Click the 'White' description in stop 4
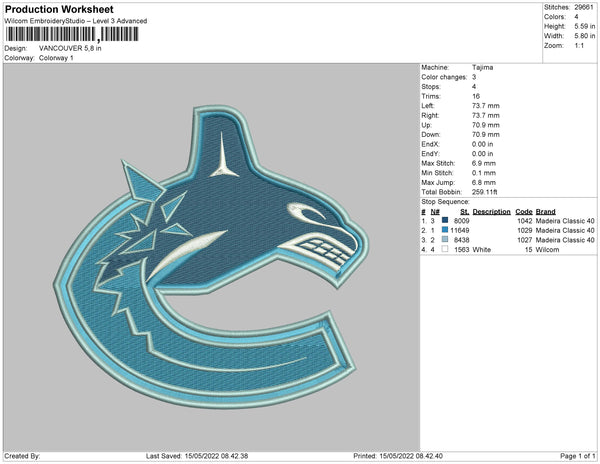The image size is (600, 464). click(482, 249)
